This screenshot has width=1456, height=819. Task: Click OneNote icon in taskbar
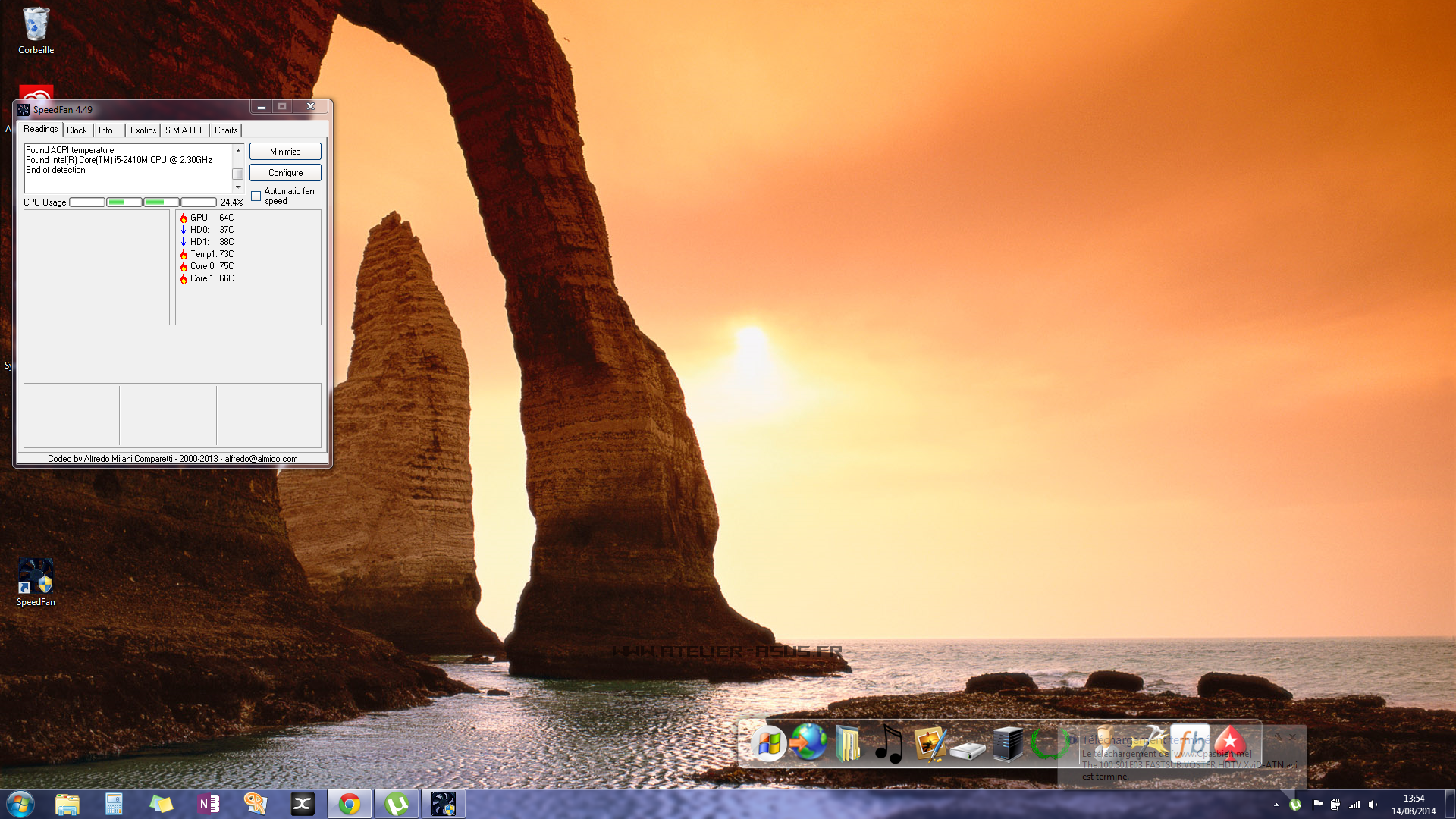pyautogui.click(x=208, y=804)
